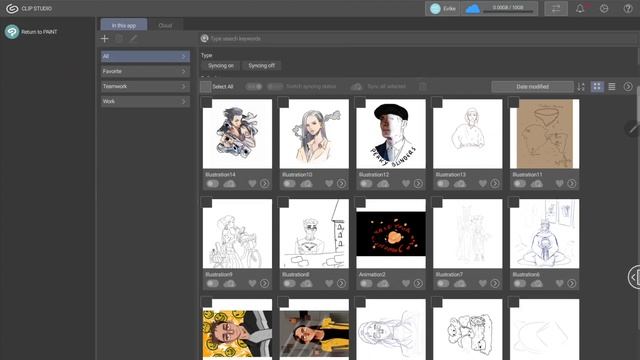Select the Favorite category

point(145,71)
